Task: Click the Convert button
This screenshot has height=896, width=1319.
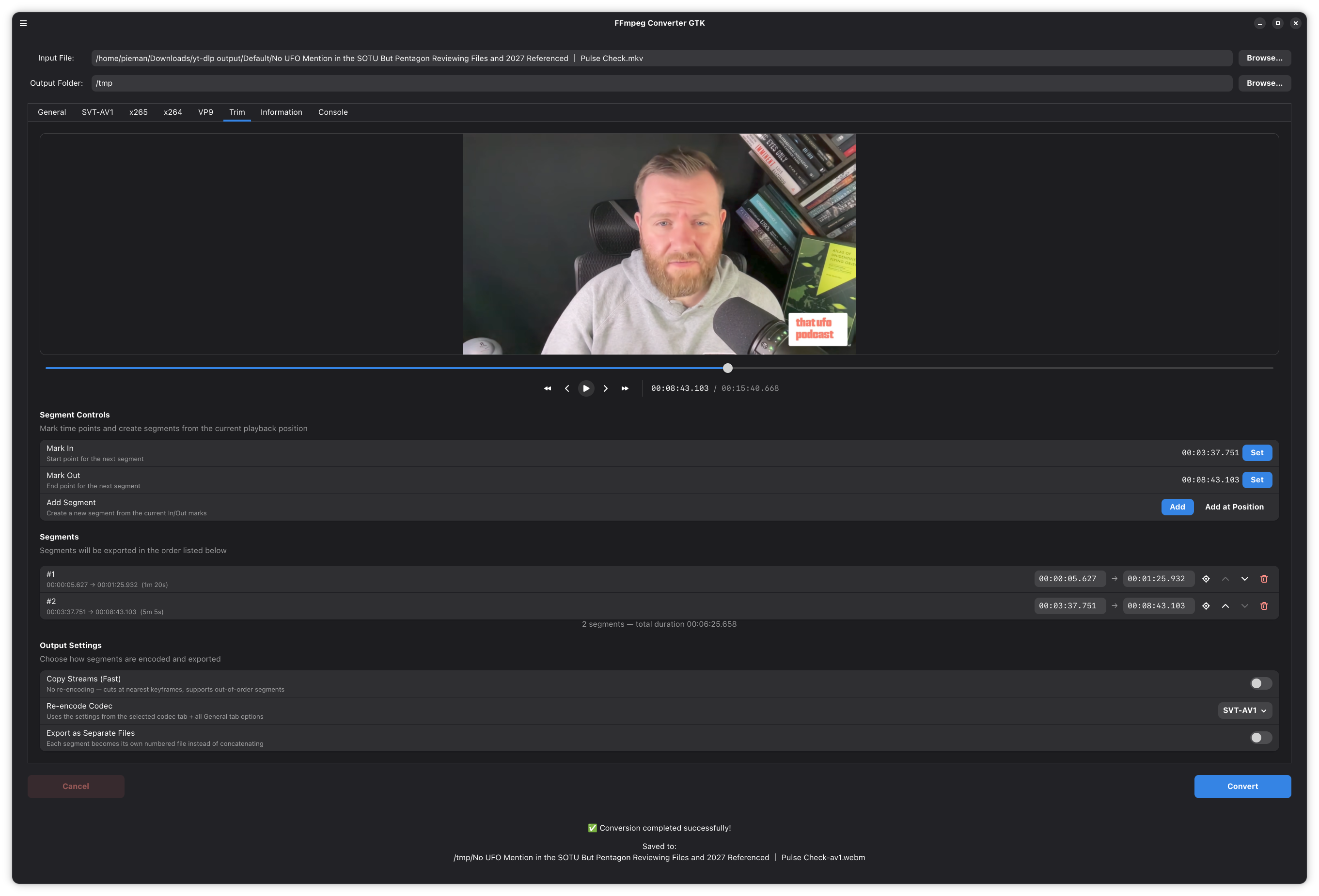Action: [1242, 787]
